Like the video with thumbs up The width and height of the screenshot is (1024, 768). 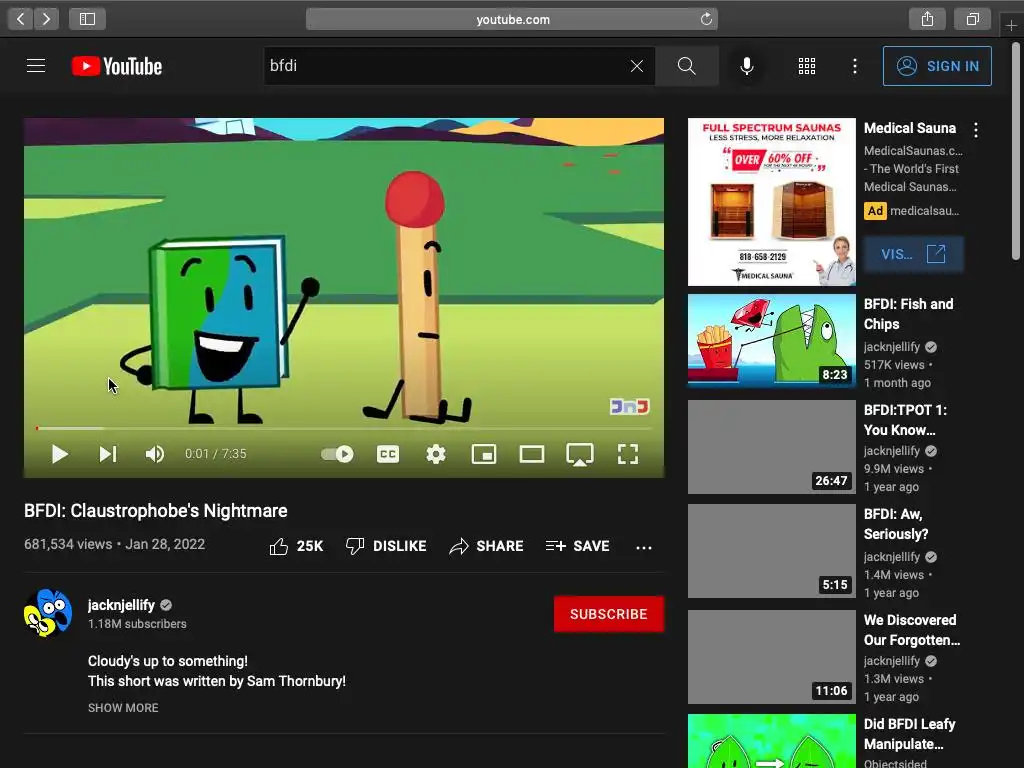(296, 546)
